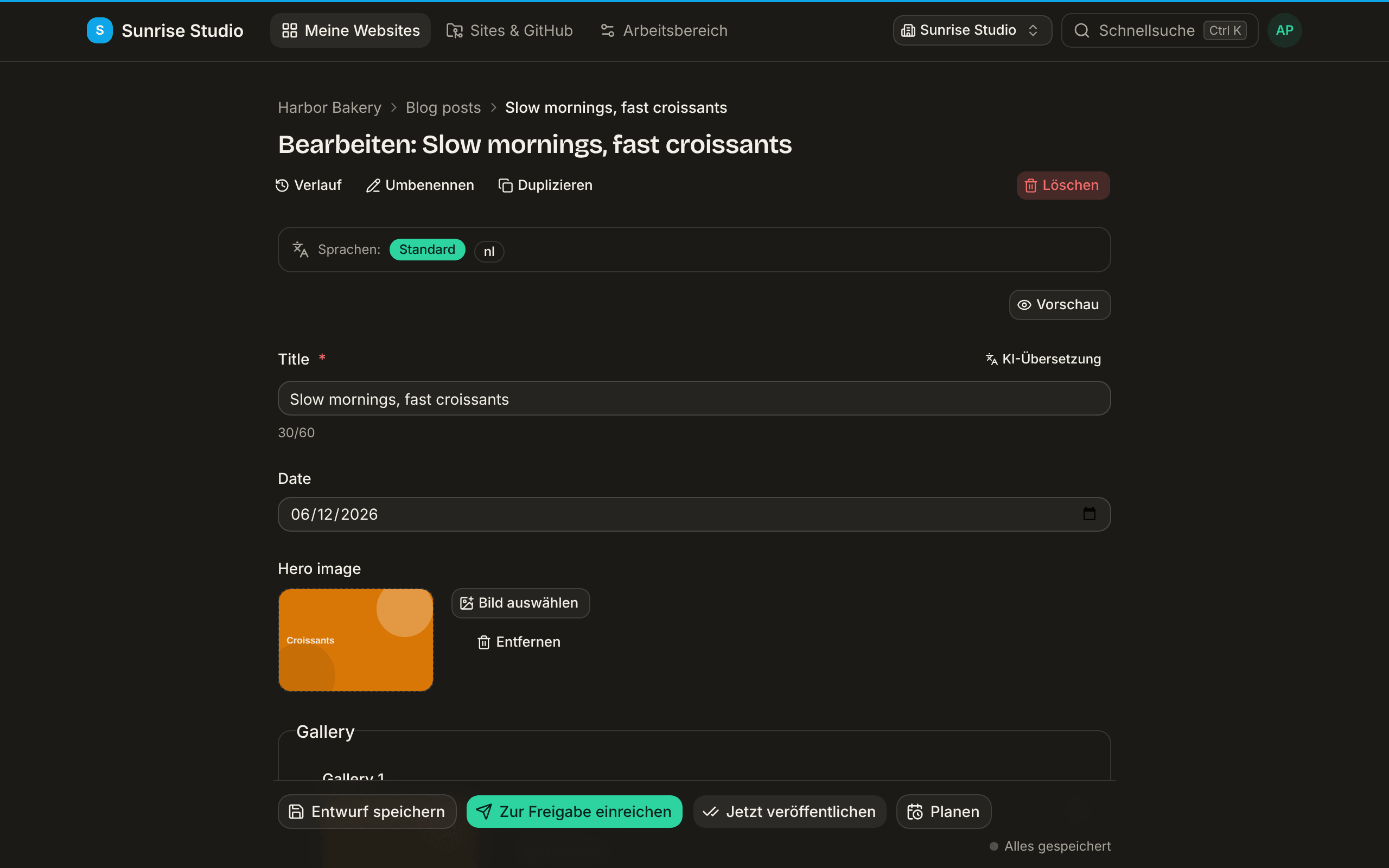Click Umbenennen to rename the post
1389x868 pixels.
pyautogui.click(x=420, y=186)
